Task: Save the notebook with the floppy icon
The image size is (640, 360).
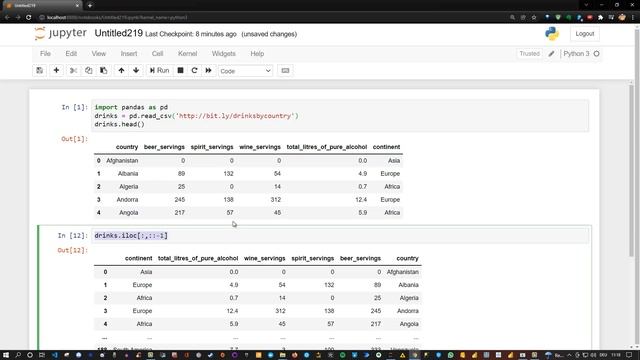Action: click(x=40, y=71)
